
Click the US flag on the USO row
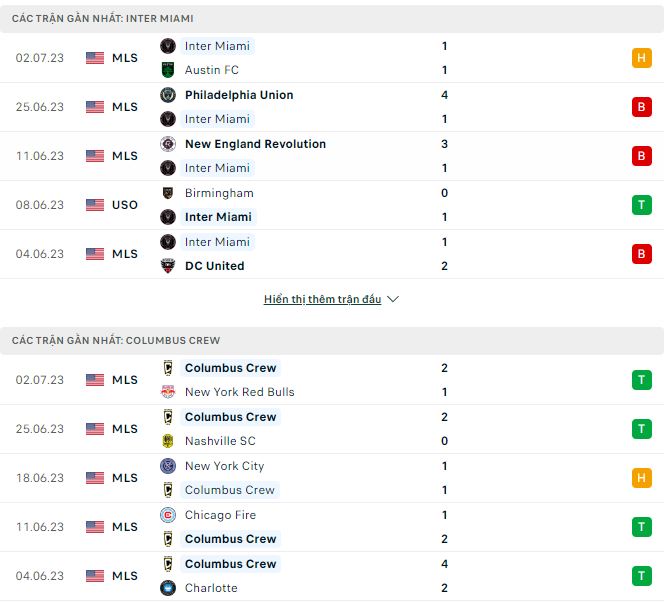click(x=95, y=205)
